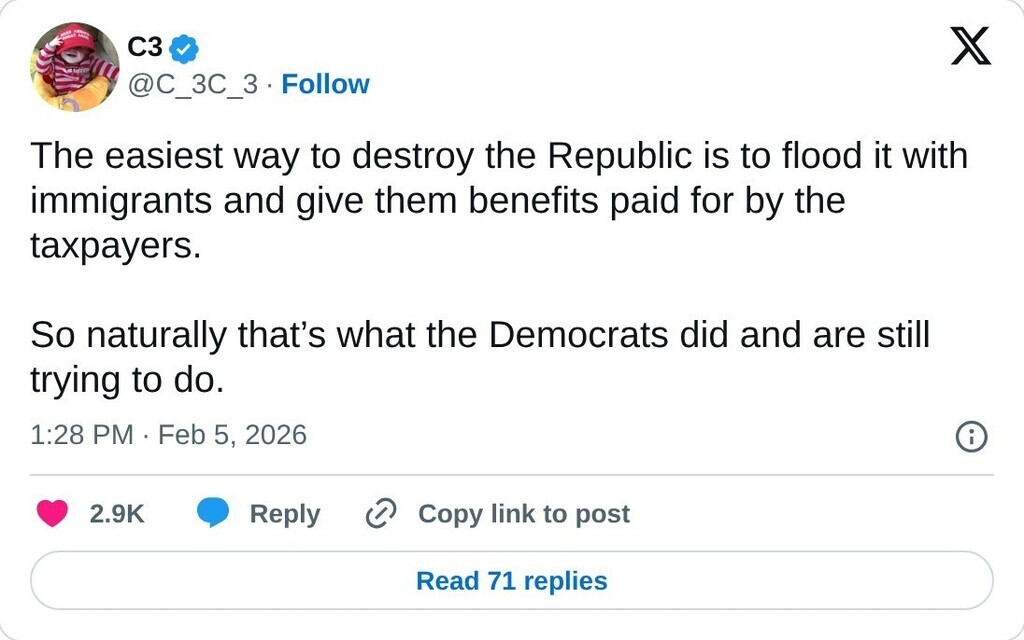Open the C3 profile avatar picture
This screenshot has height=640, width=1024.
pos(74,66)
